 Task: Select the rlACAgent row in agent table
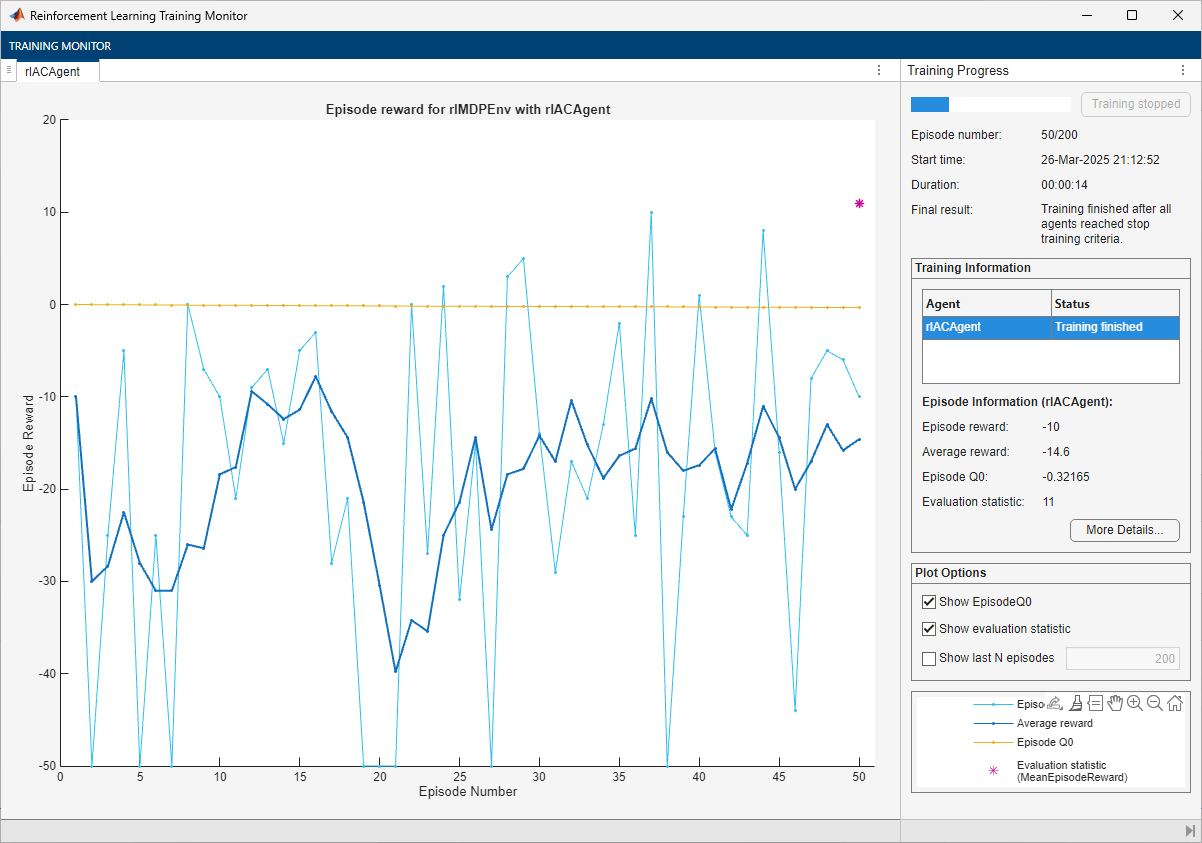click(1050, 327)
